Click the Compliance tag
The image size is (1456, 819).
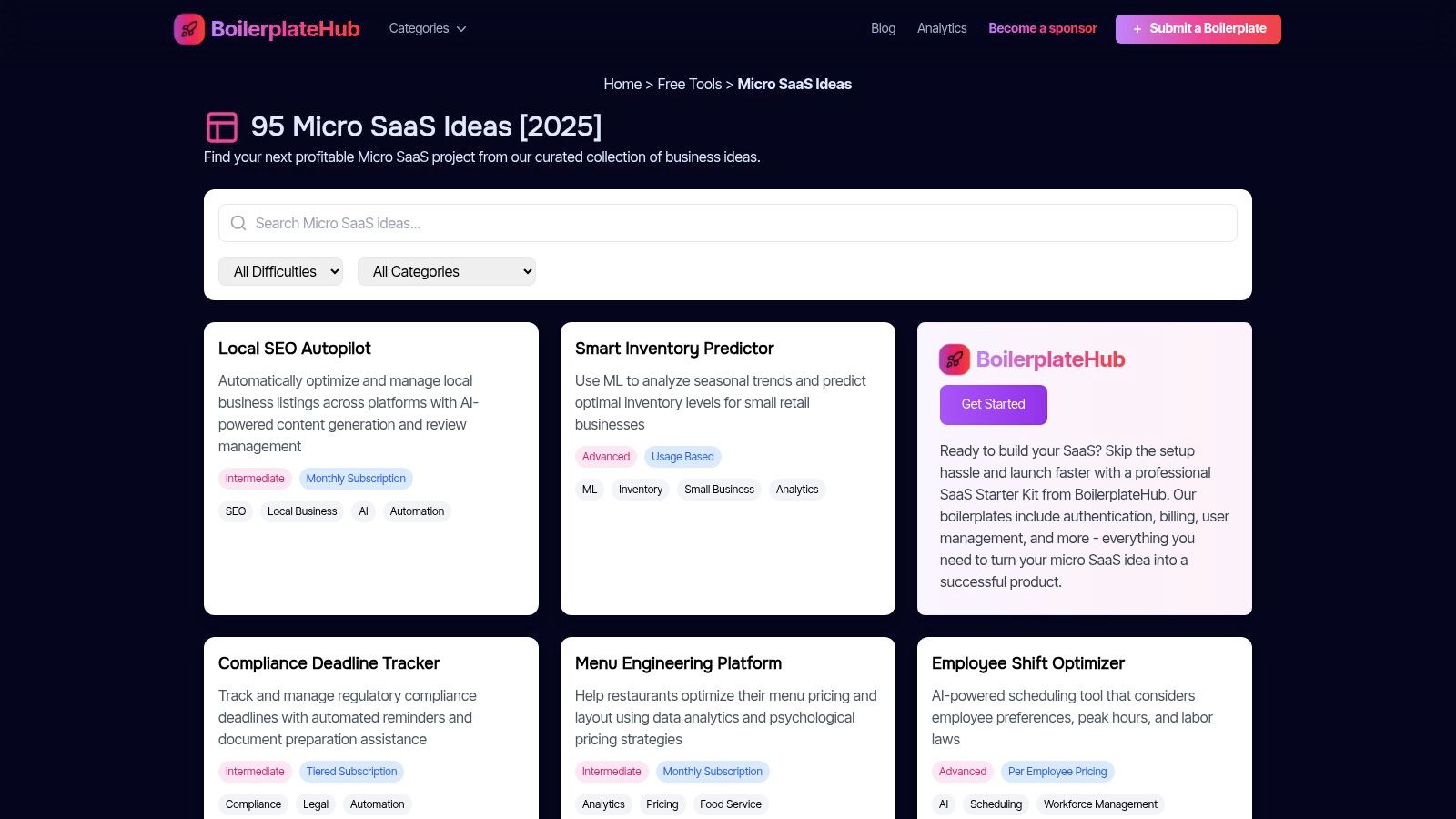click(253, 804)
